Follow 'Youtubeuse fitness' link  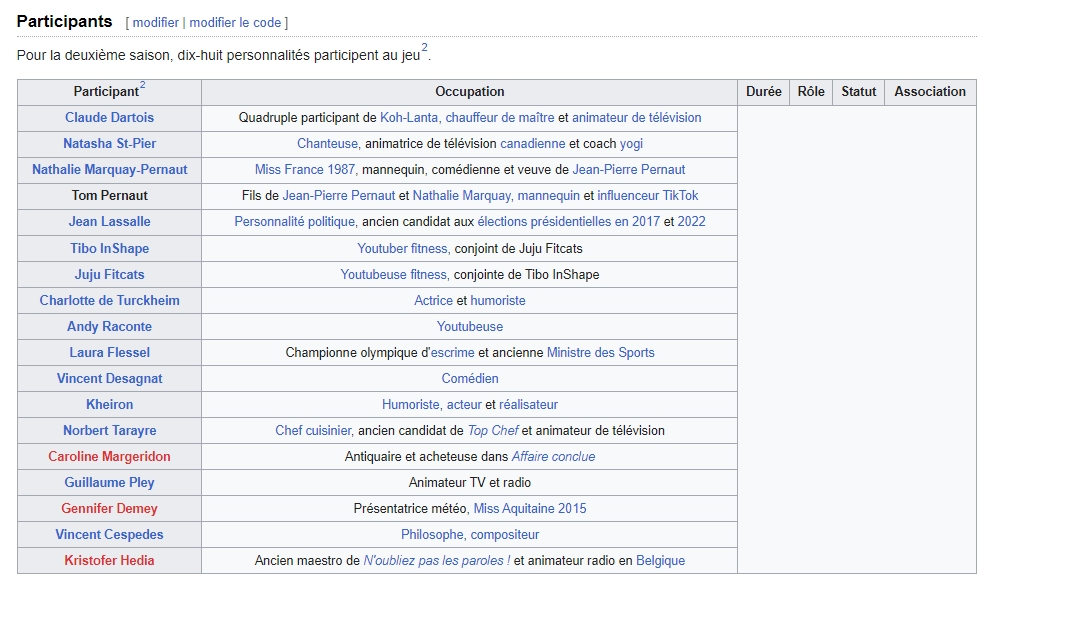click(394, 274)
